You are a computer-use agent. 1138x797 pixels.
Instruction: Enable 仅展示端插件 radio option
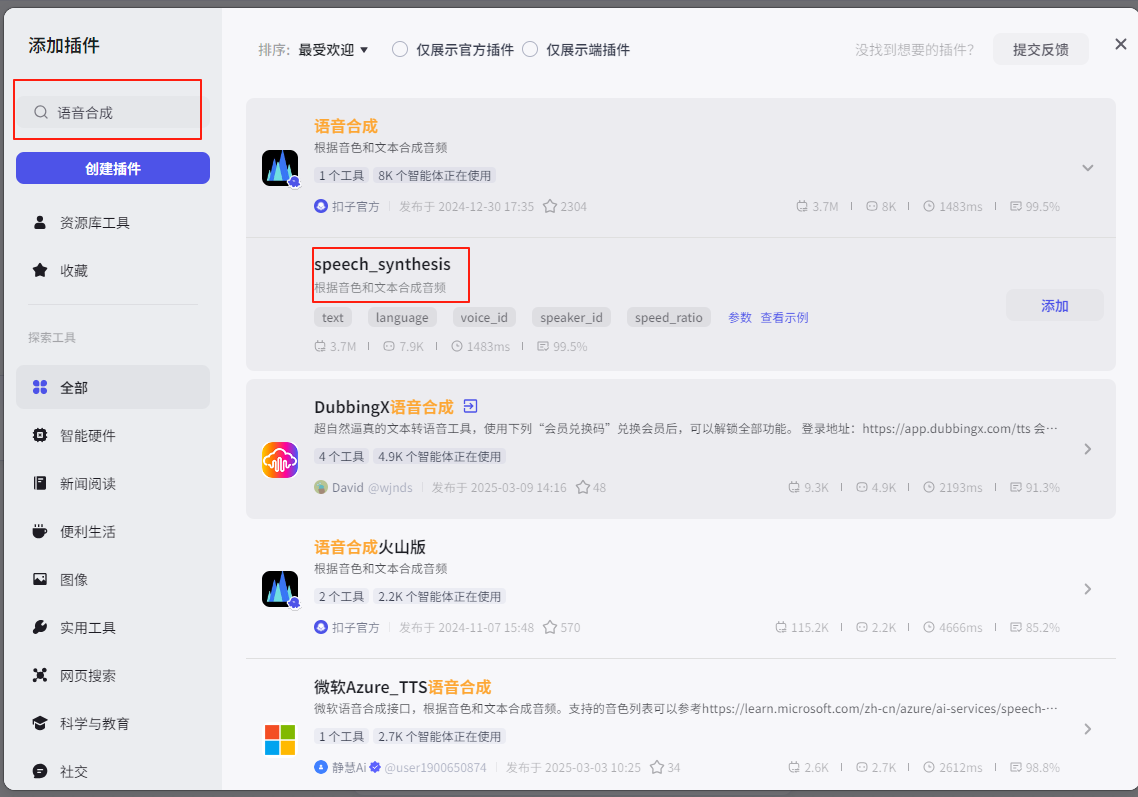(531, 49)
